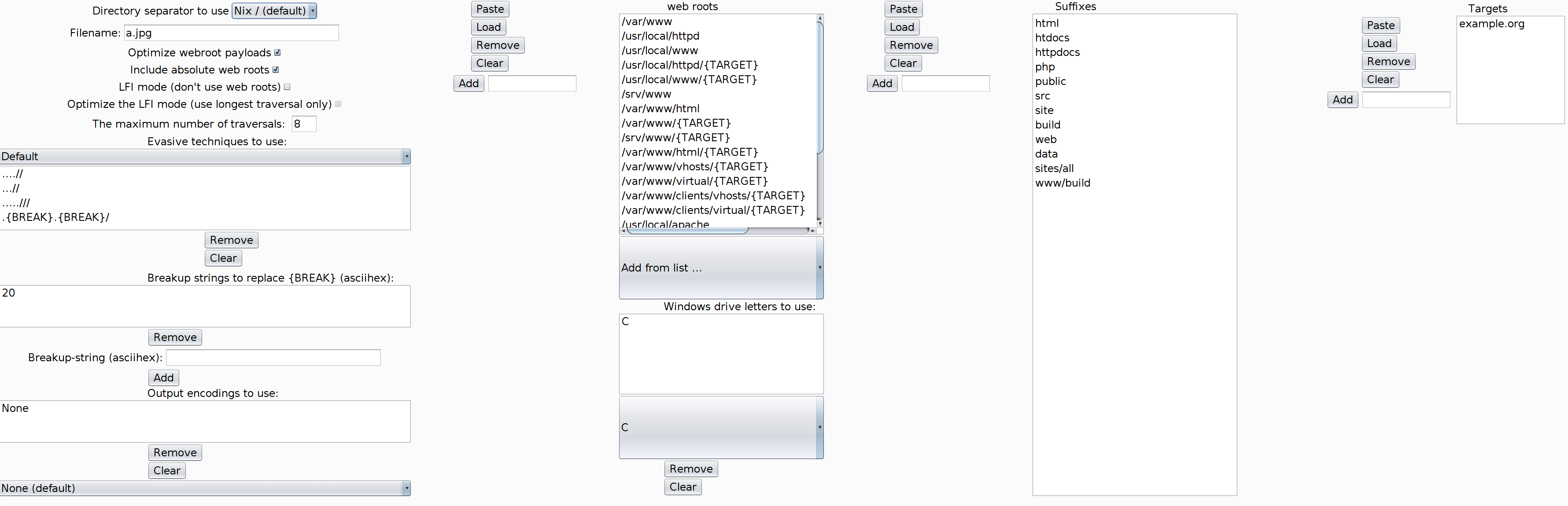The width and height of the screenshot is (1568, 506).
Task: Click Paste button beside Targets
Action: coord(1380,26)
